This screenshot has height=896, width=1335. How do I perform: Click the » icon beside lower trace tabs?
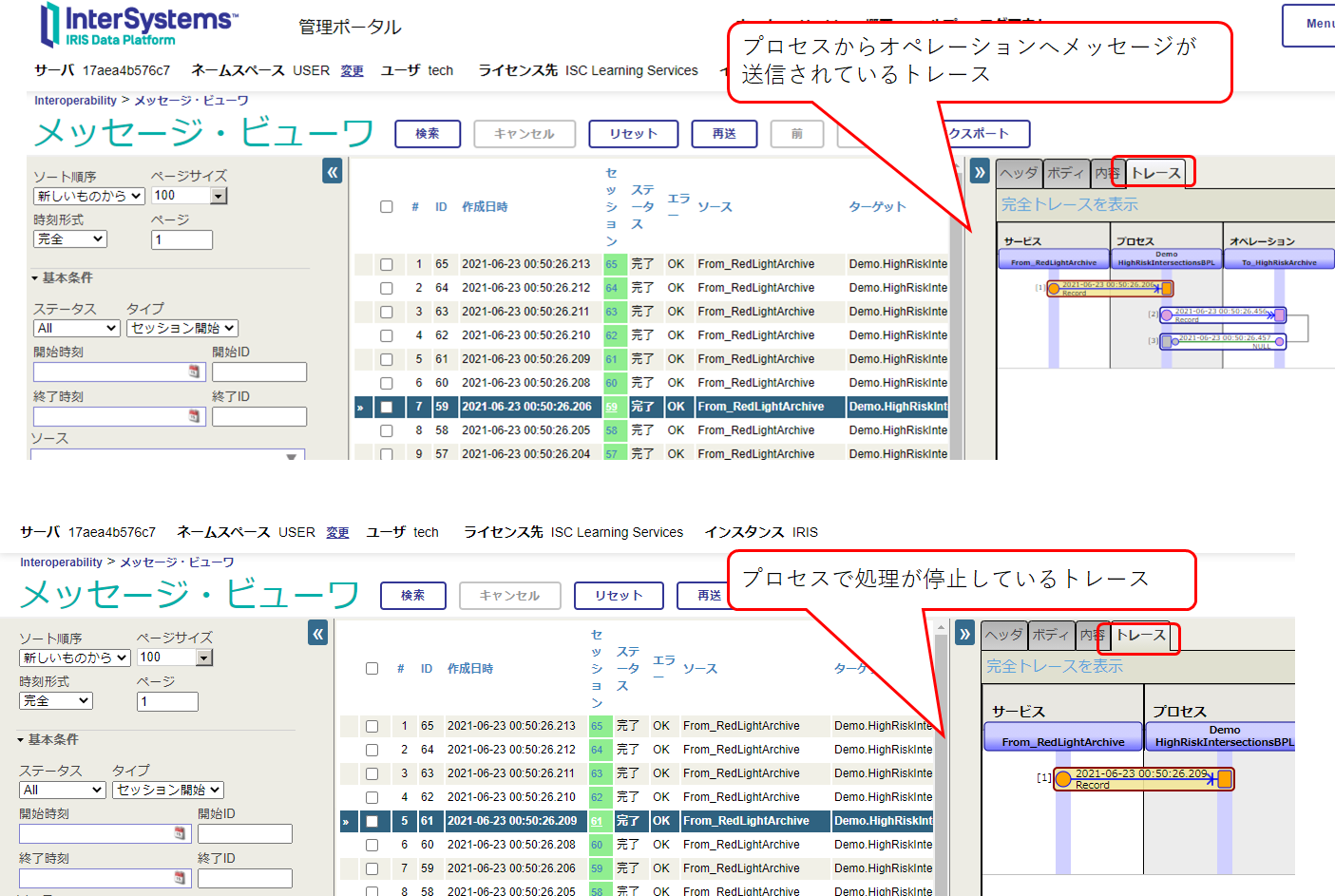pos(965,634)
